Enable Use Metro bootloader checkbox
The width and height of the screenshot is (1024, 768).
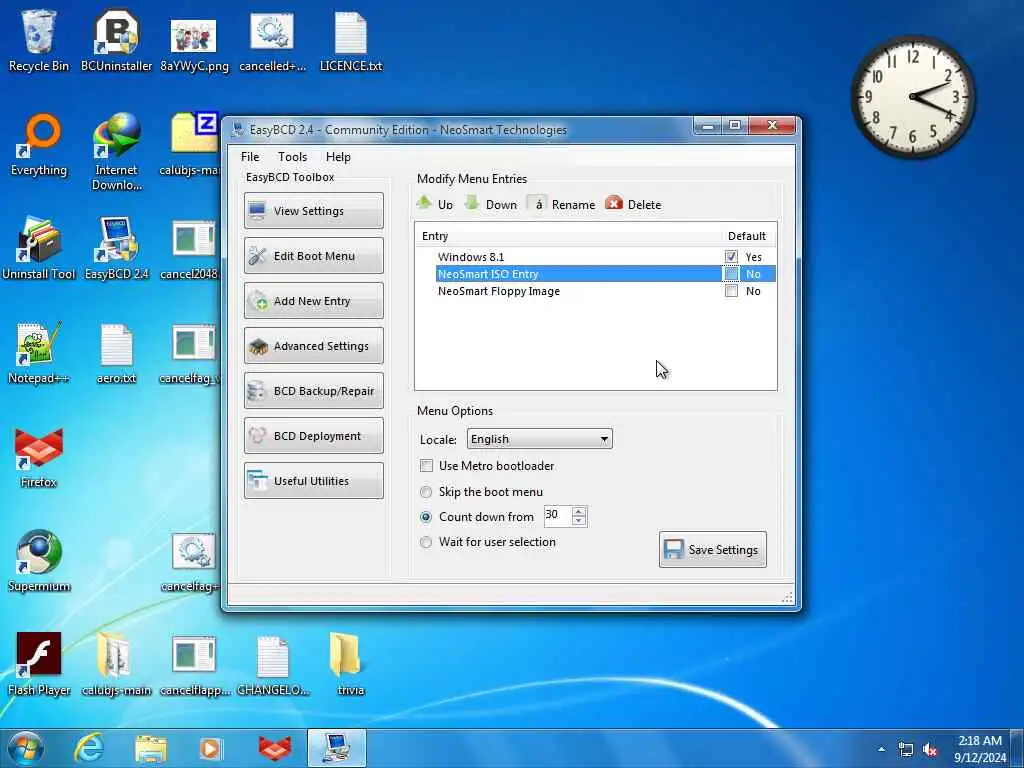[426, 466]
